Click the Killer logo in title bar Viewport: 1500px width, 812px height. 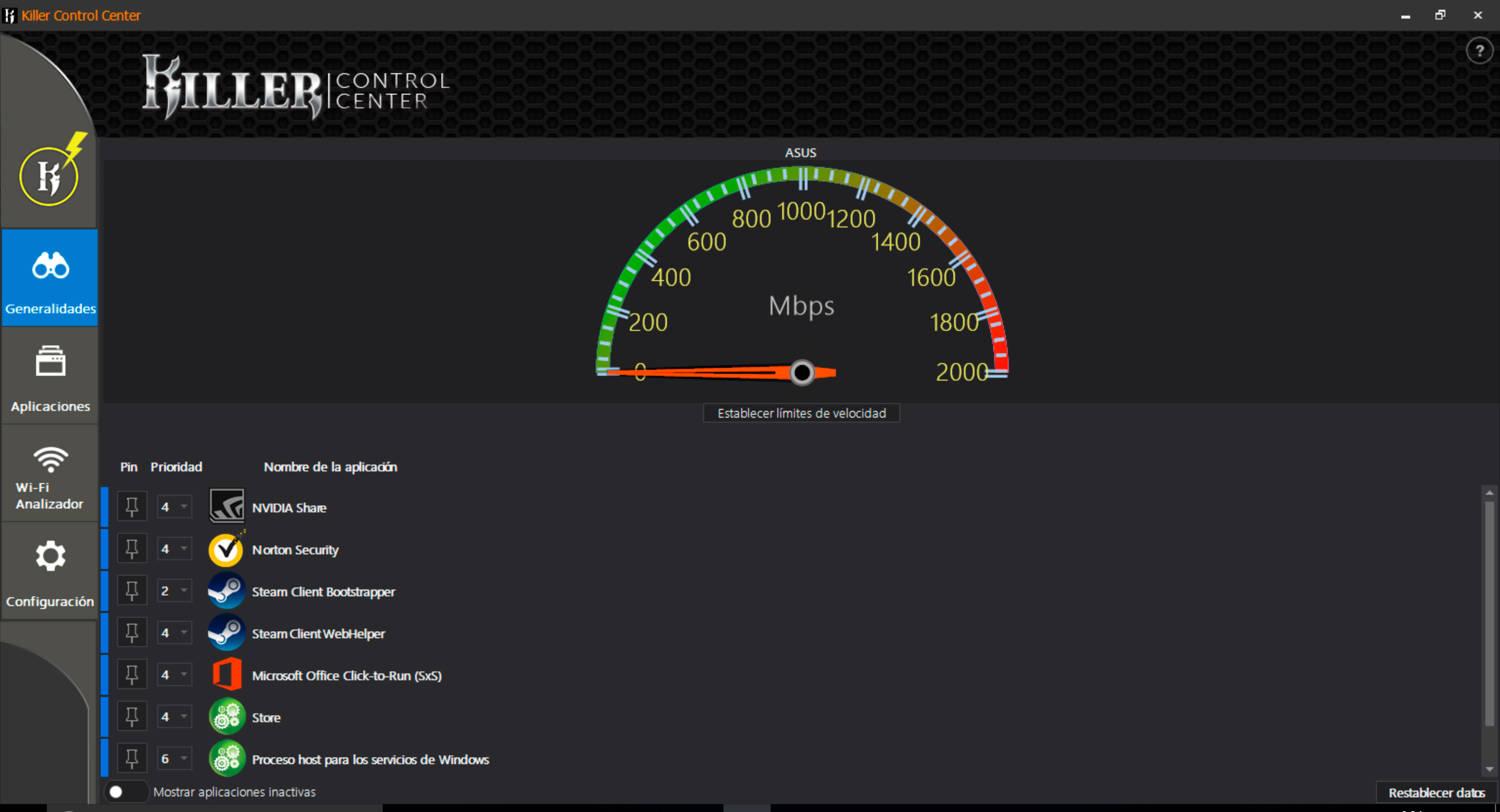pyautogui.click(x=9, y=16)
